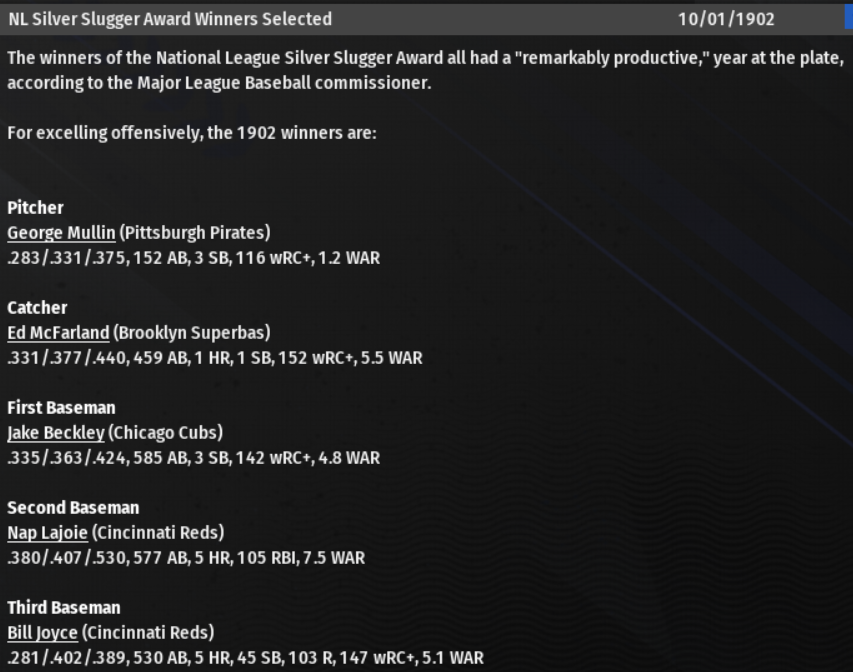The height and width of the screenshot is (672, 853).
Task: Click the Catcher position heading
Action: point(37,308)
